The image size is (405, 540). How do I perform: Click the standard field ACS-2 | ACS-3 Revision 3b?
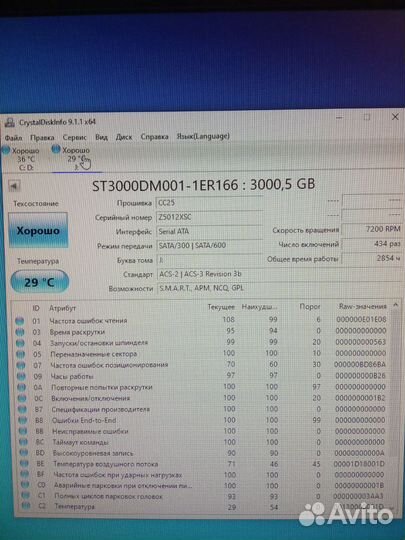coord(279,274)
